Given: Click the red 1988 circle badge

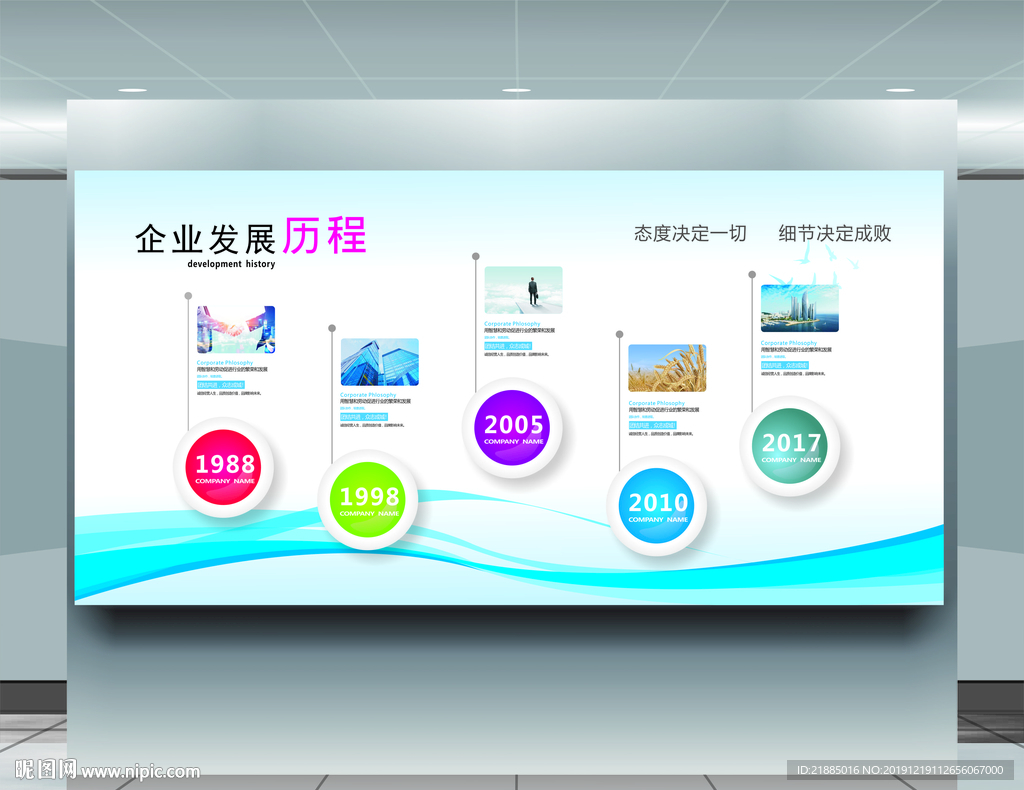Looking at the screenshot, I should click(224, 467).
